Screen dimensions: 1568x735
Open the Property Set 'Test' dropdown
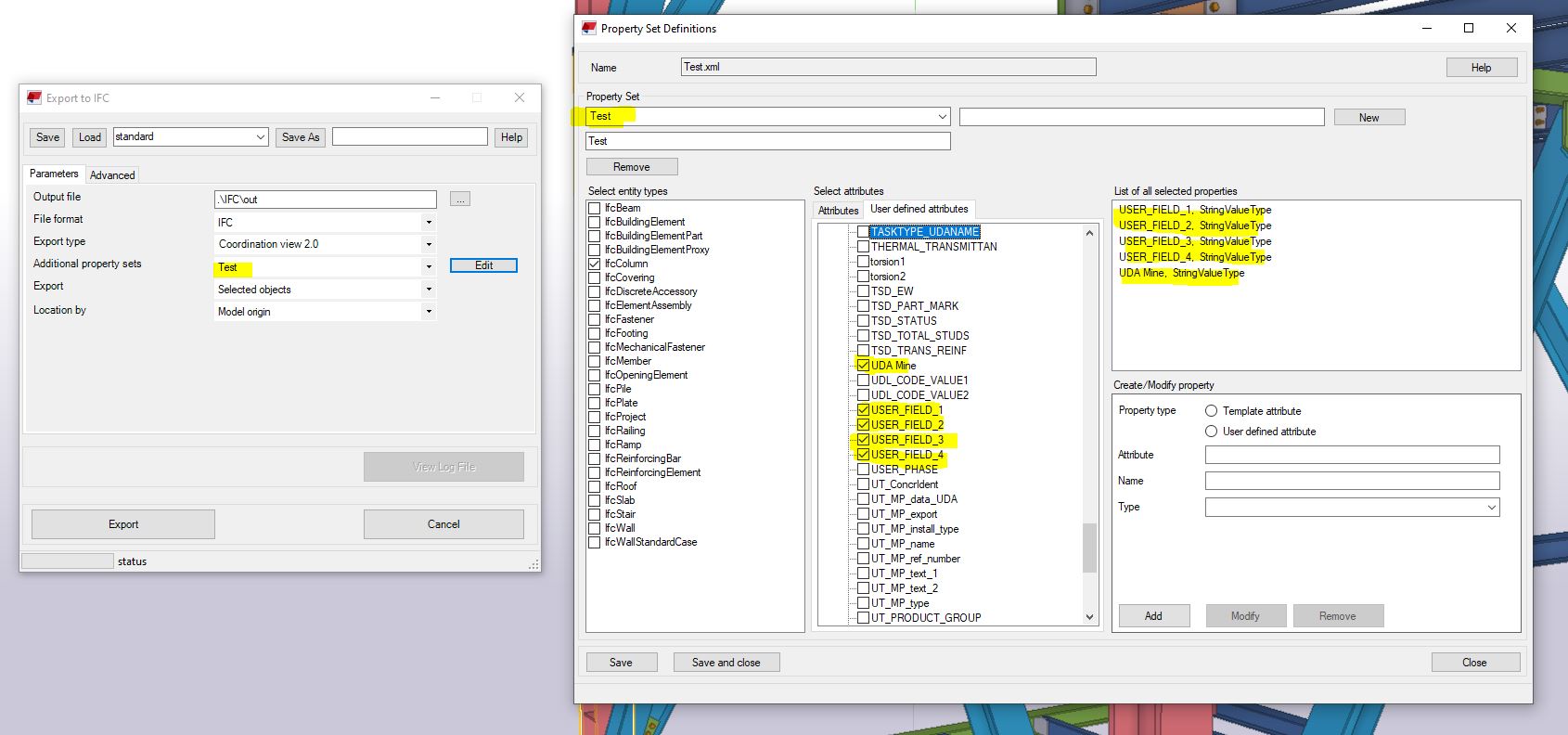(x=943, y=117)
